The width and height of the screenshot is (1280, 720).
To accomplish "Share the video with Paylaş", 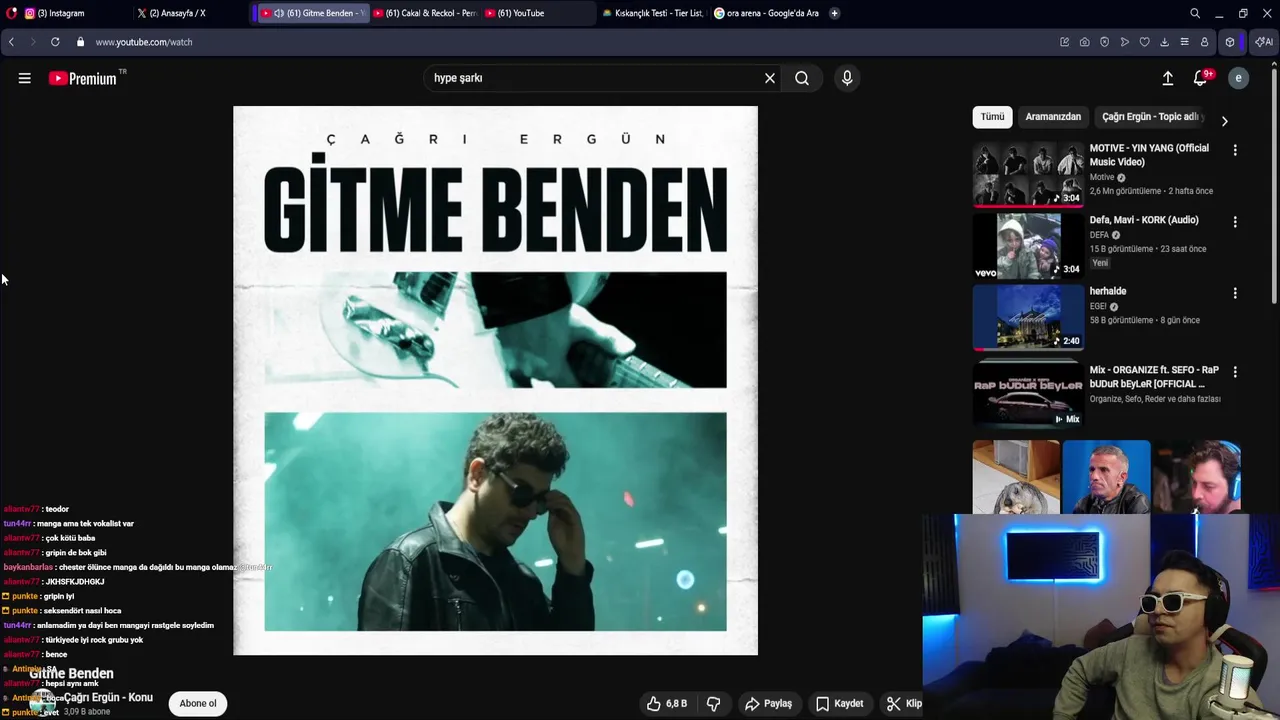I will point(768,704).
